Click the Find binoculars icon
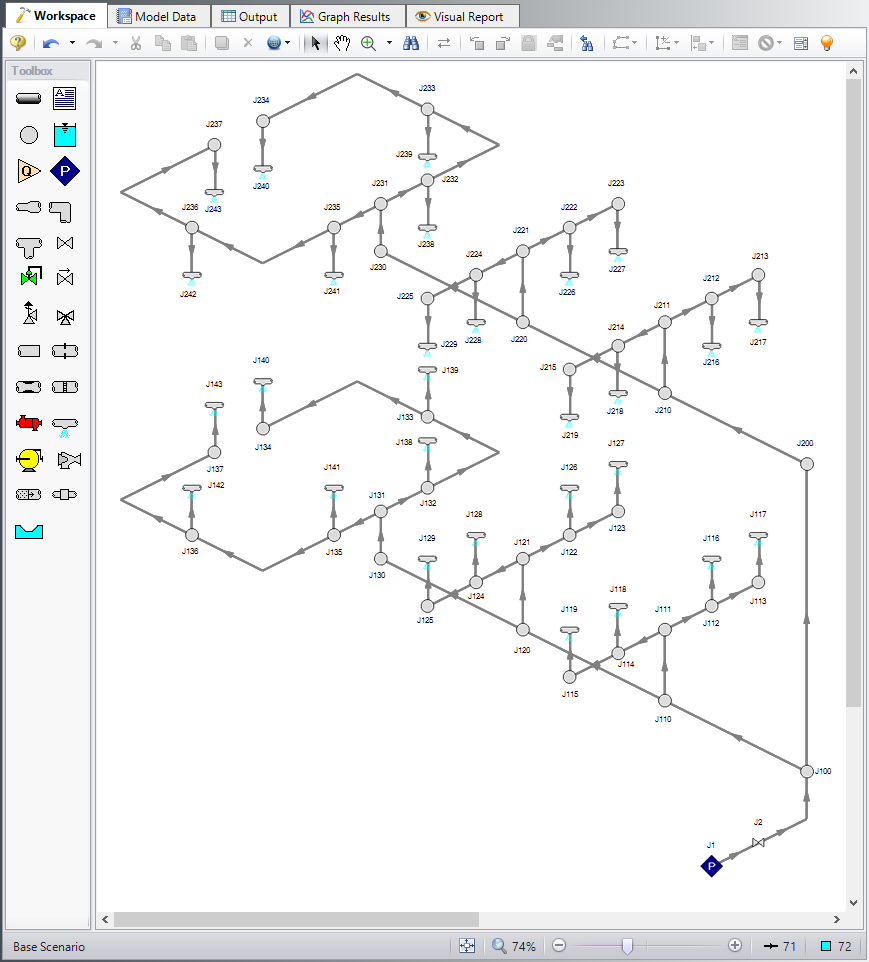 411,43
